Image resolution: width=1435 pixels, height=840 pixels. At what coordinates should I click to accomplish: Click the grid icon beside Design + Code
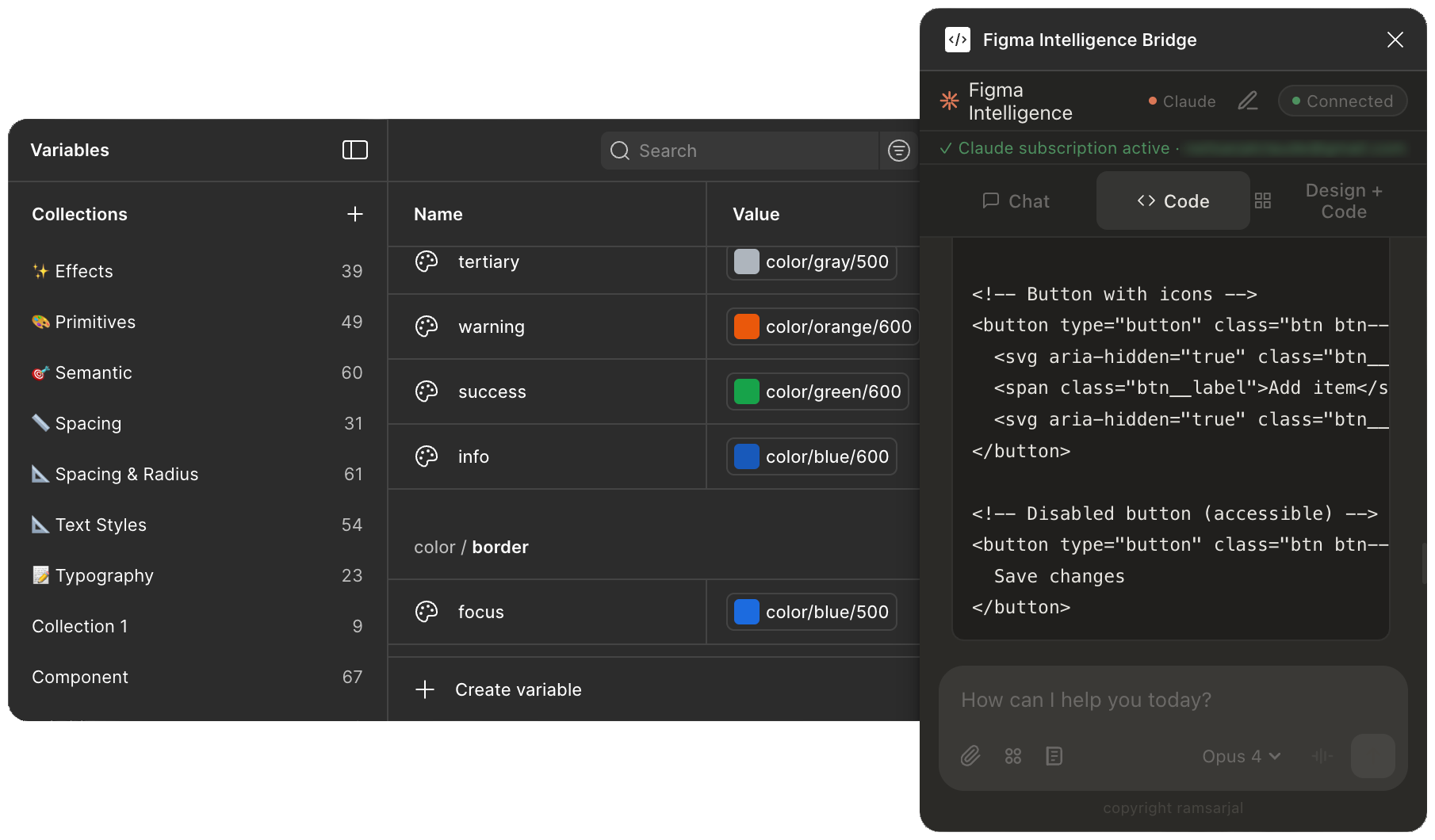point(1263,200)
